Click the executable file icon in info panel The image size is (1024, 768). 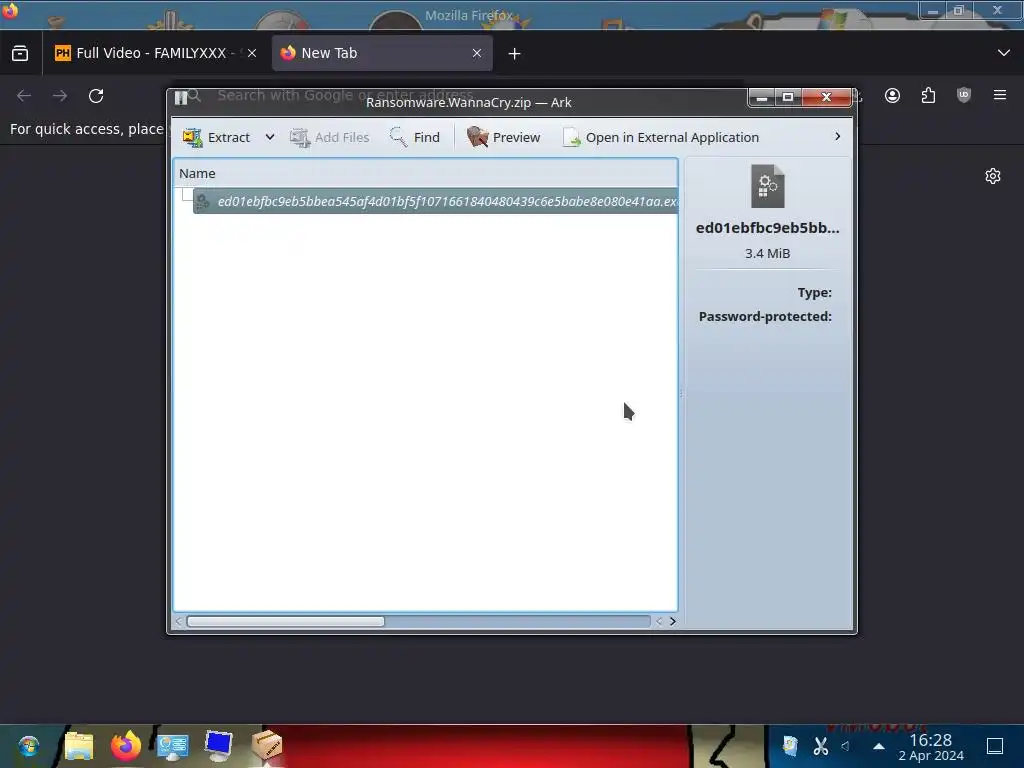767,186
